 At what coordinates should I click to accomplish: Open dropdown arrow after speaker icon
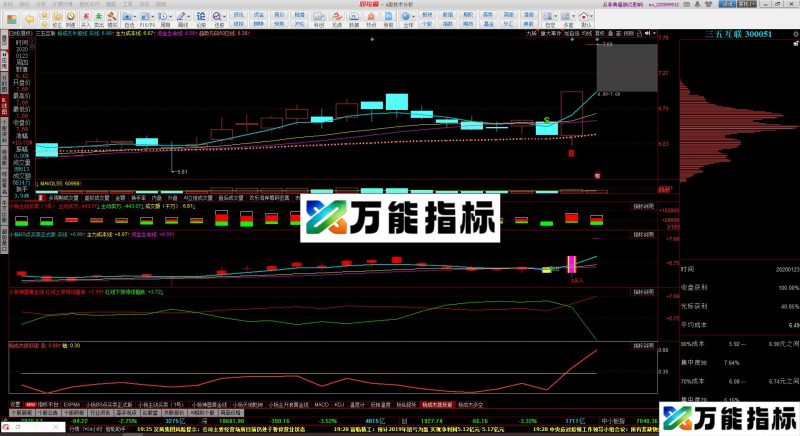click(654, 33)
